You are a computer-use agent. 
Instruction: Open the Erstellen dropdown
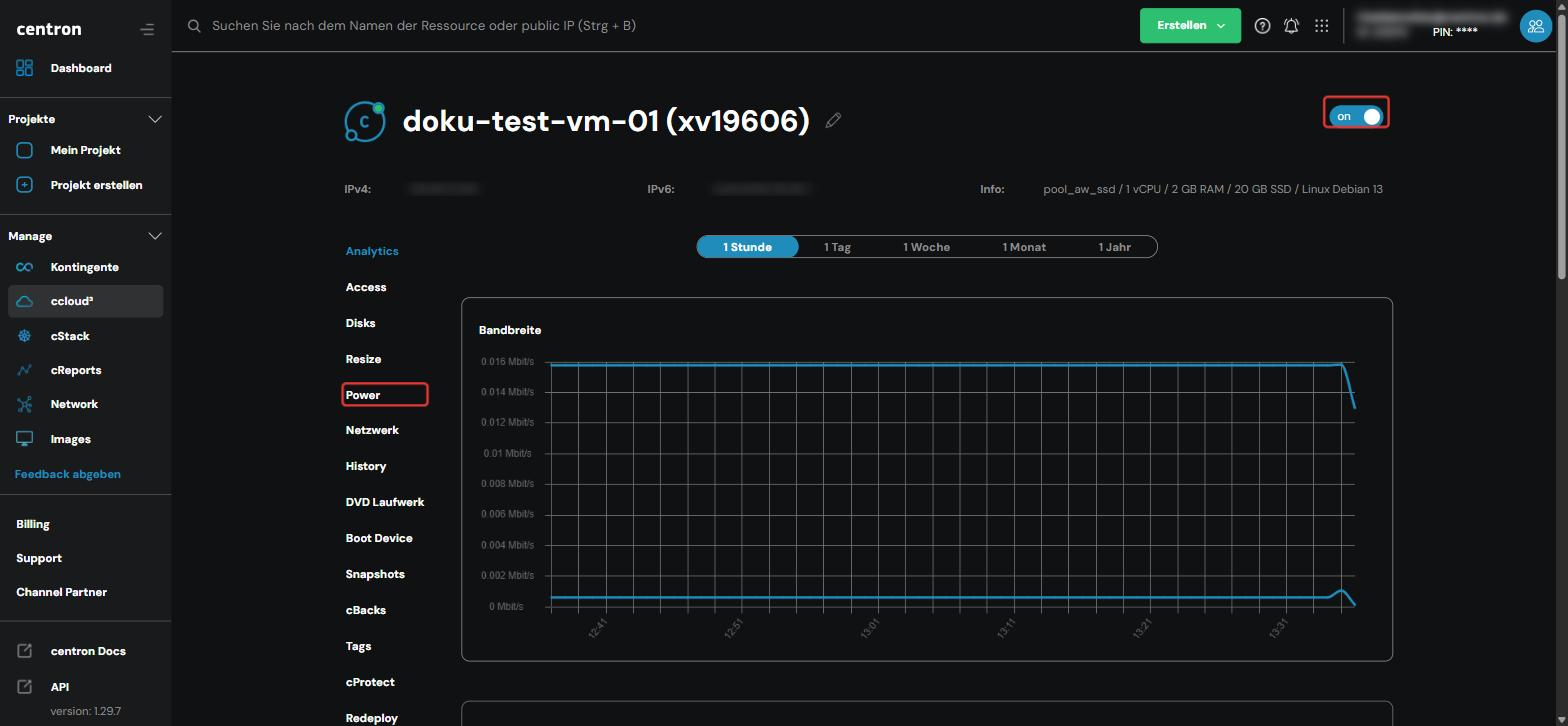tap(1190, 26)
